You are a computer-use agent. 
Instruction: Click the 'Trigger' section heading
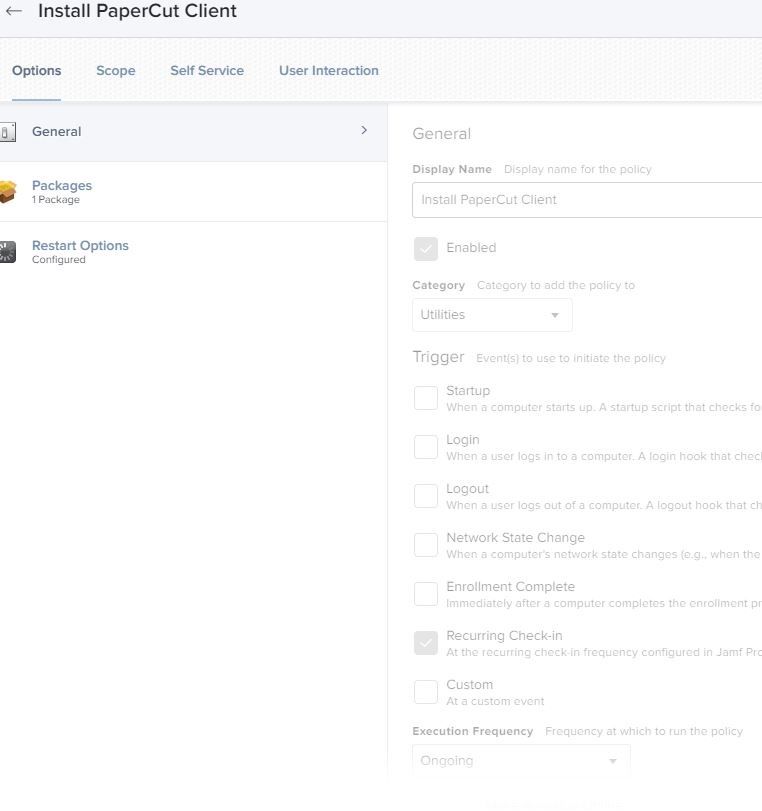pyautogui.click(x=438, y=357)
